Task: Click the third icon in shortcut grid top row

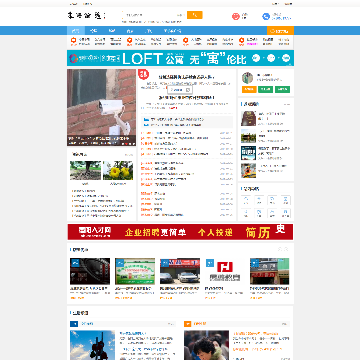Action: click(272, 200)
